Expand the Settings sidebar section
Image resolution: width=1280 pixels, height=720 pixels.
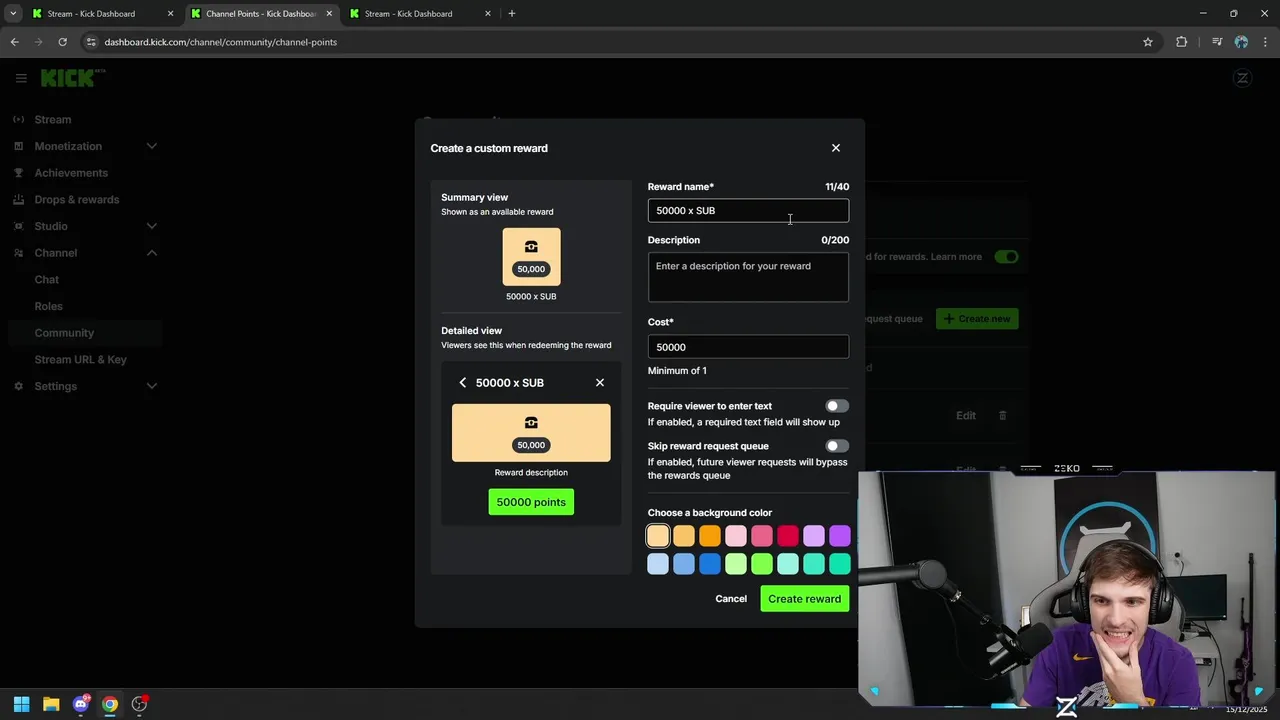click(152, 386)
